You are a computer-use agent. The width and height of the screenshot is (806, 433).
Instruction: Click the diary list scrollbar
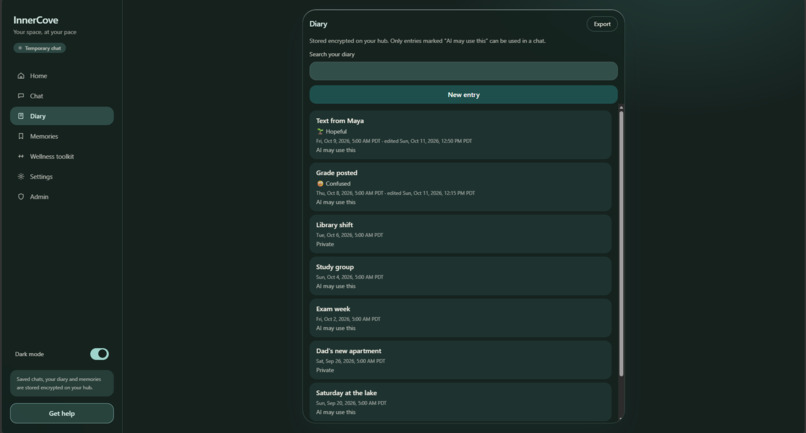click(621, 243)
